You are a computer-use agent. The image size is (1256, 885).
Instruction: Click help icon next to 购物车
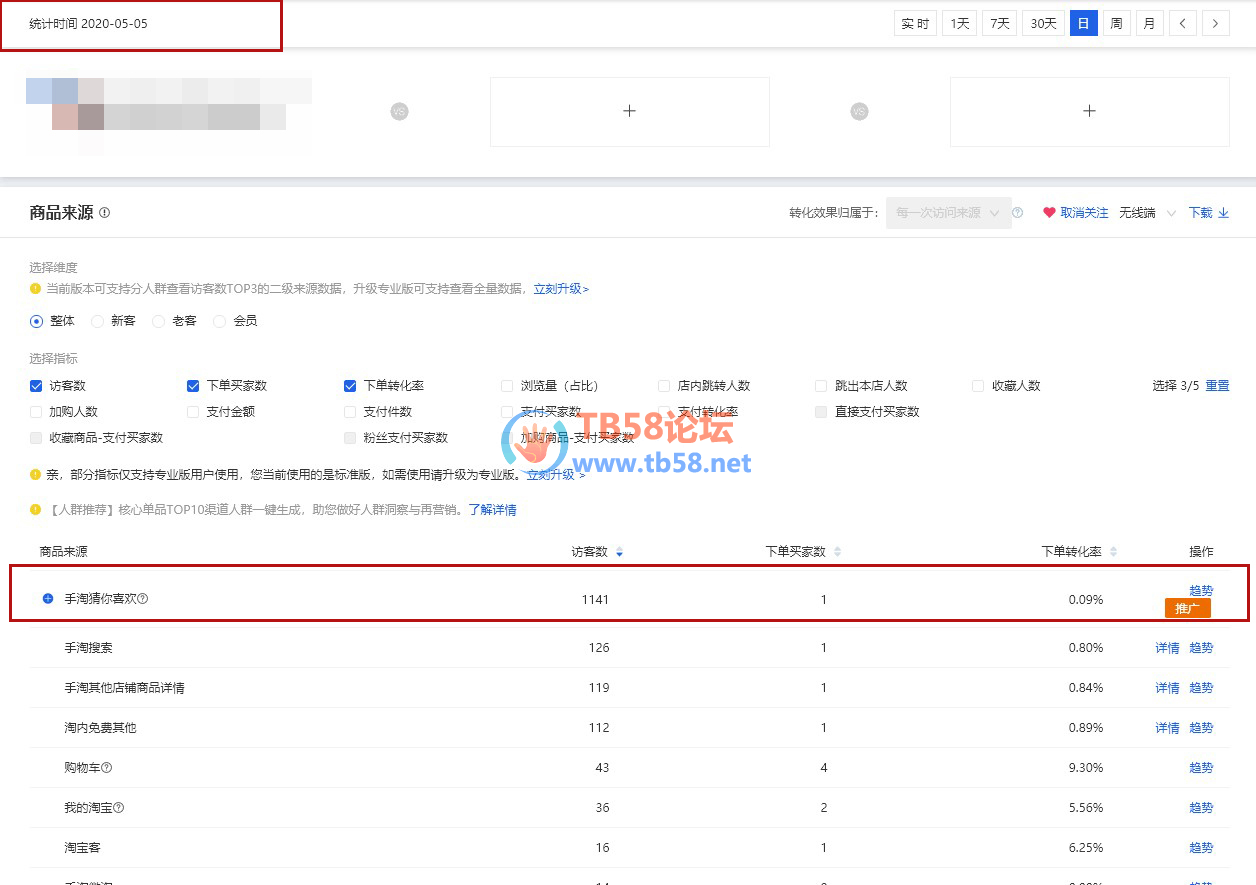107,768
